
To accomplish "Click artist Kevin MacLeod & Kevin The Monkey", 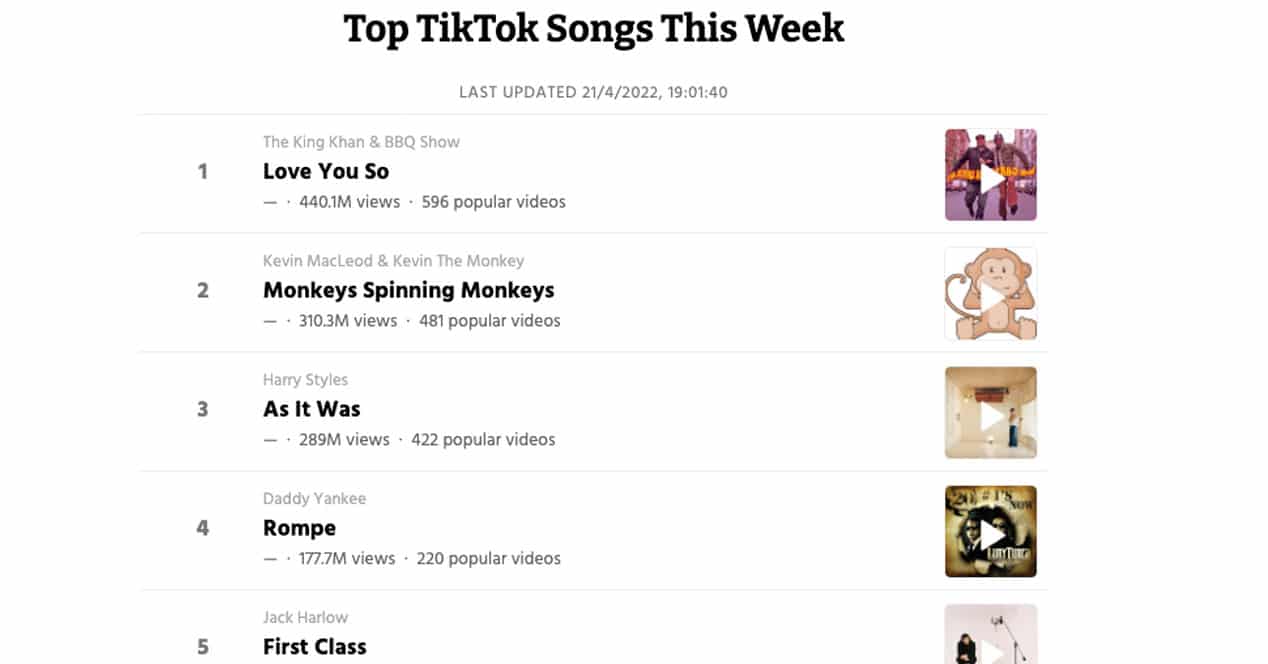I will [393, 261].
